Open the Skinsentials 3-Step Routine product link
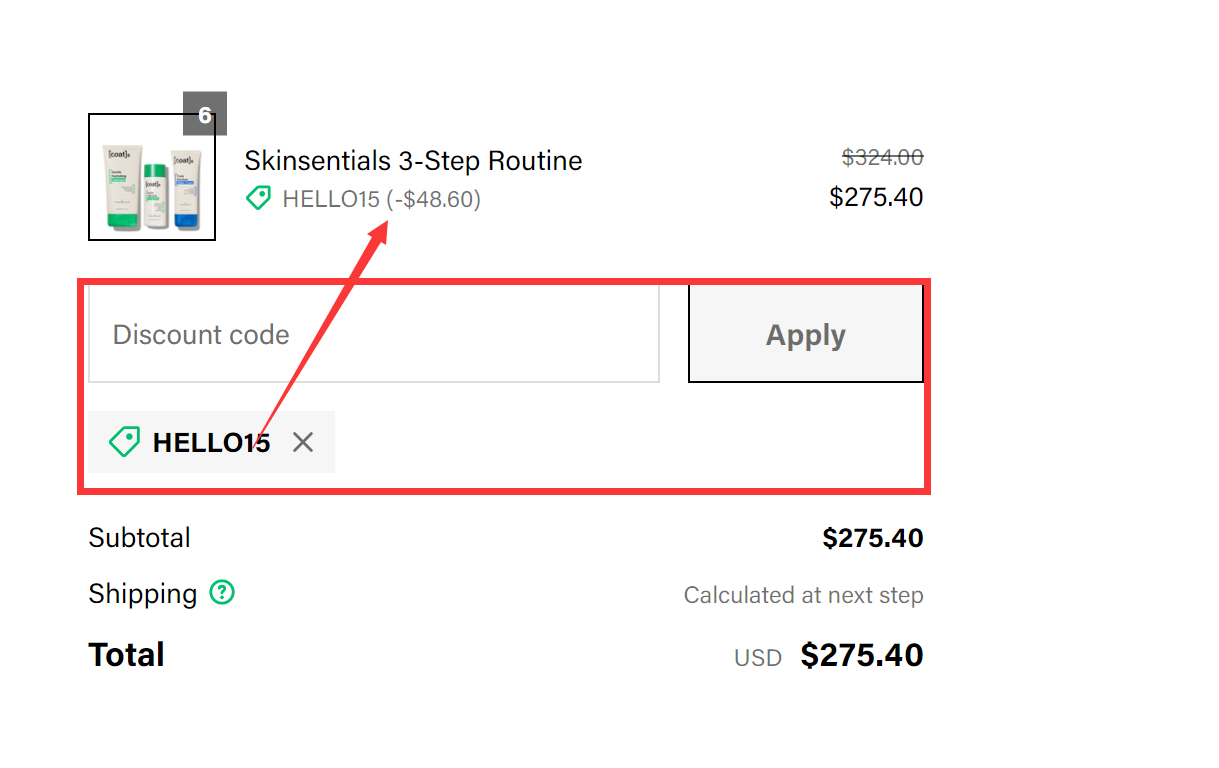This screenshot has height=768, width=1219. click(x=413, y=160)
